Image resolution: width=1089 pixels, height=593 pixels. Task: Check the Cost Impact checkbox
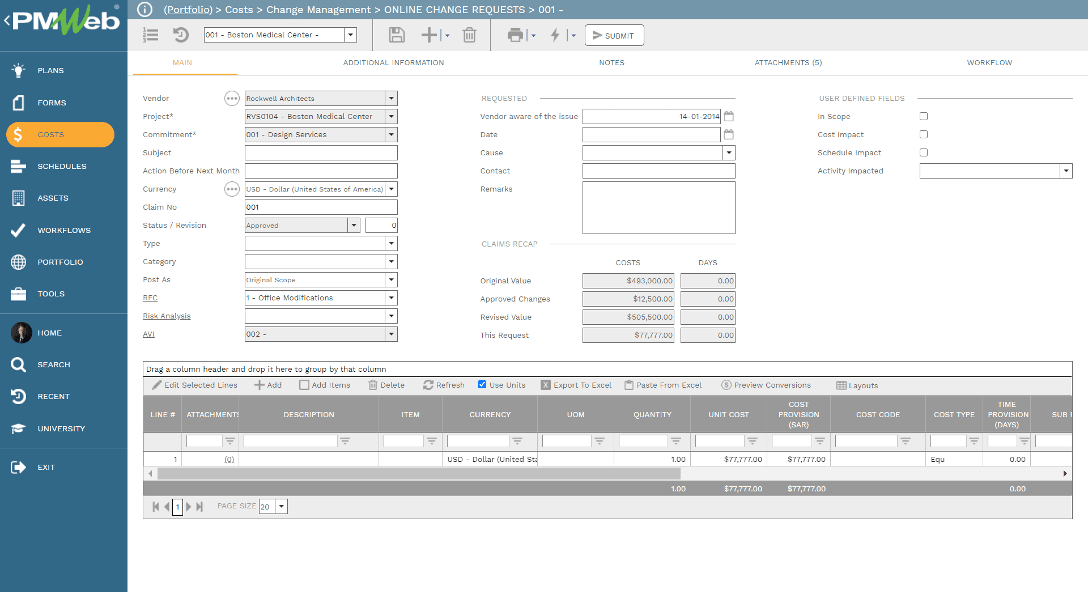(x=922, y=134)
